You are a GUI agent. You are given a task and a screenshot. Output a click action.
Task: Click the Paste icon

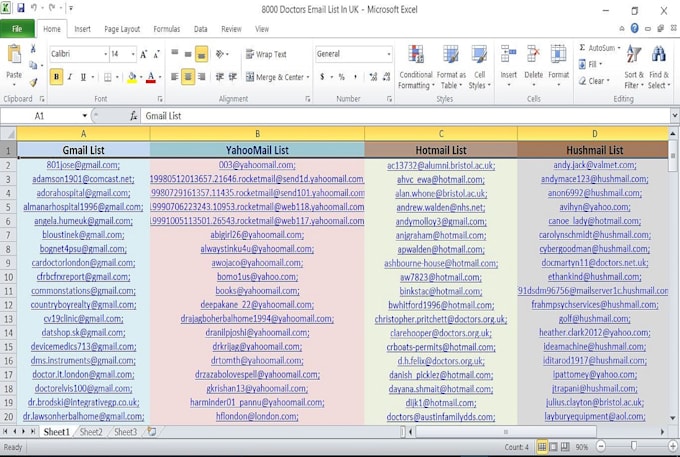click(14, 55)
